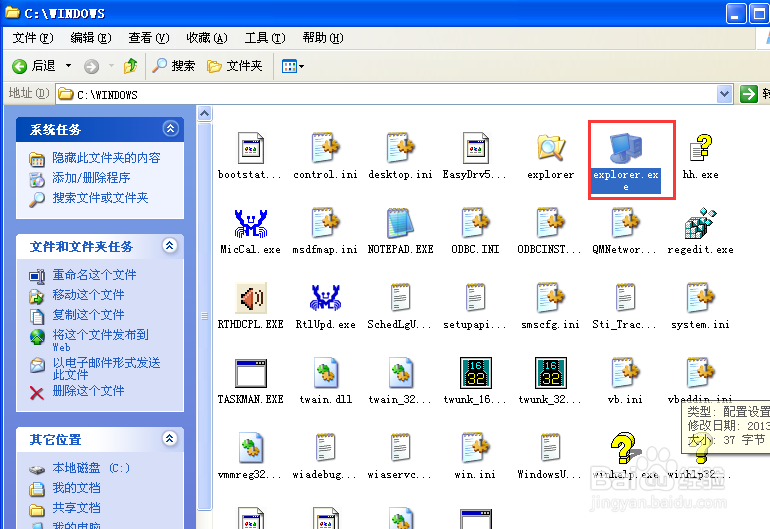The image size is (770, 529).
Task: Select the MicCal.exe crab icon
Action: 251,223
